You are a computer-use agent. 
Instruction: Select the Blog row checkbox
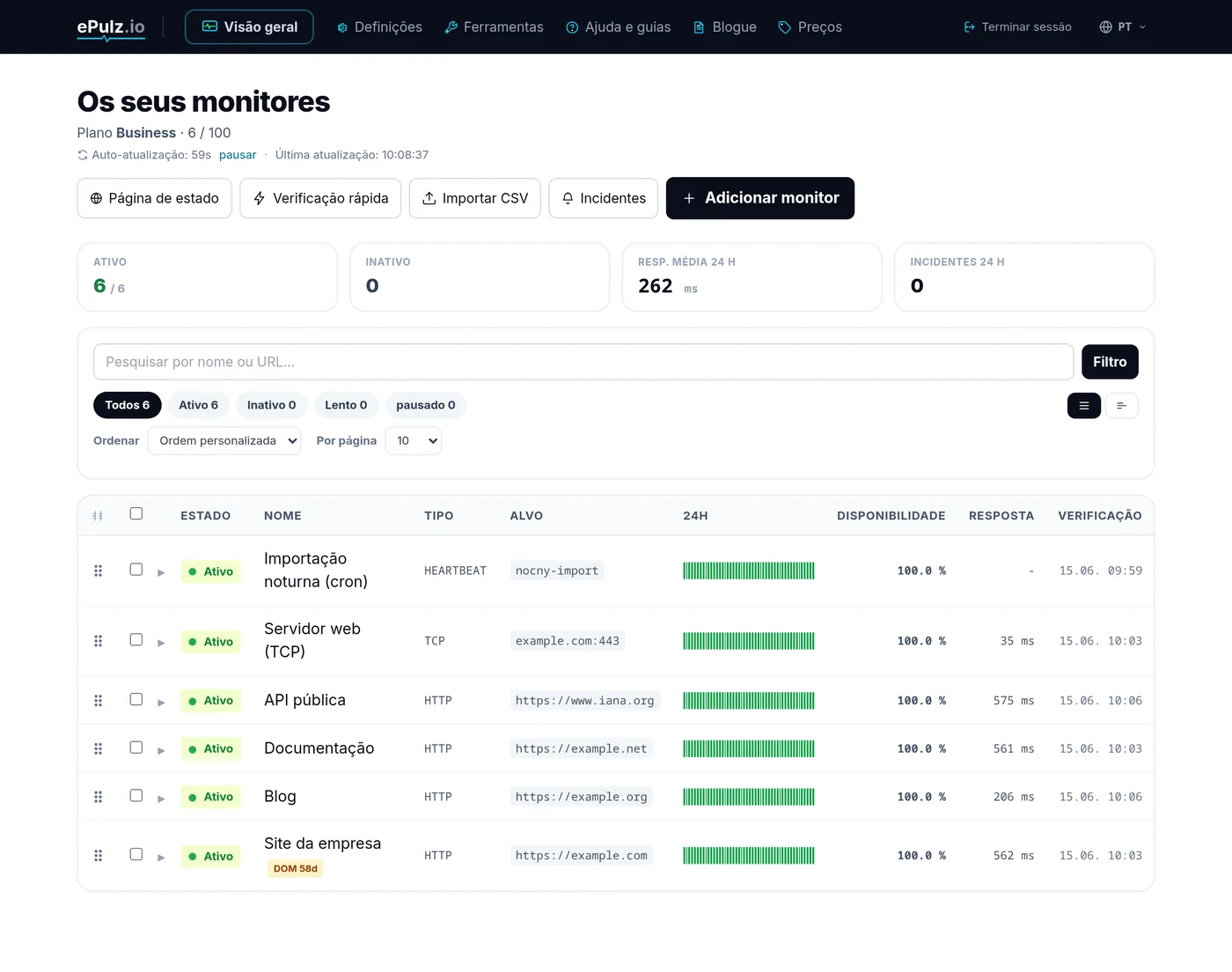click(136, 796)
